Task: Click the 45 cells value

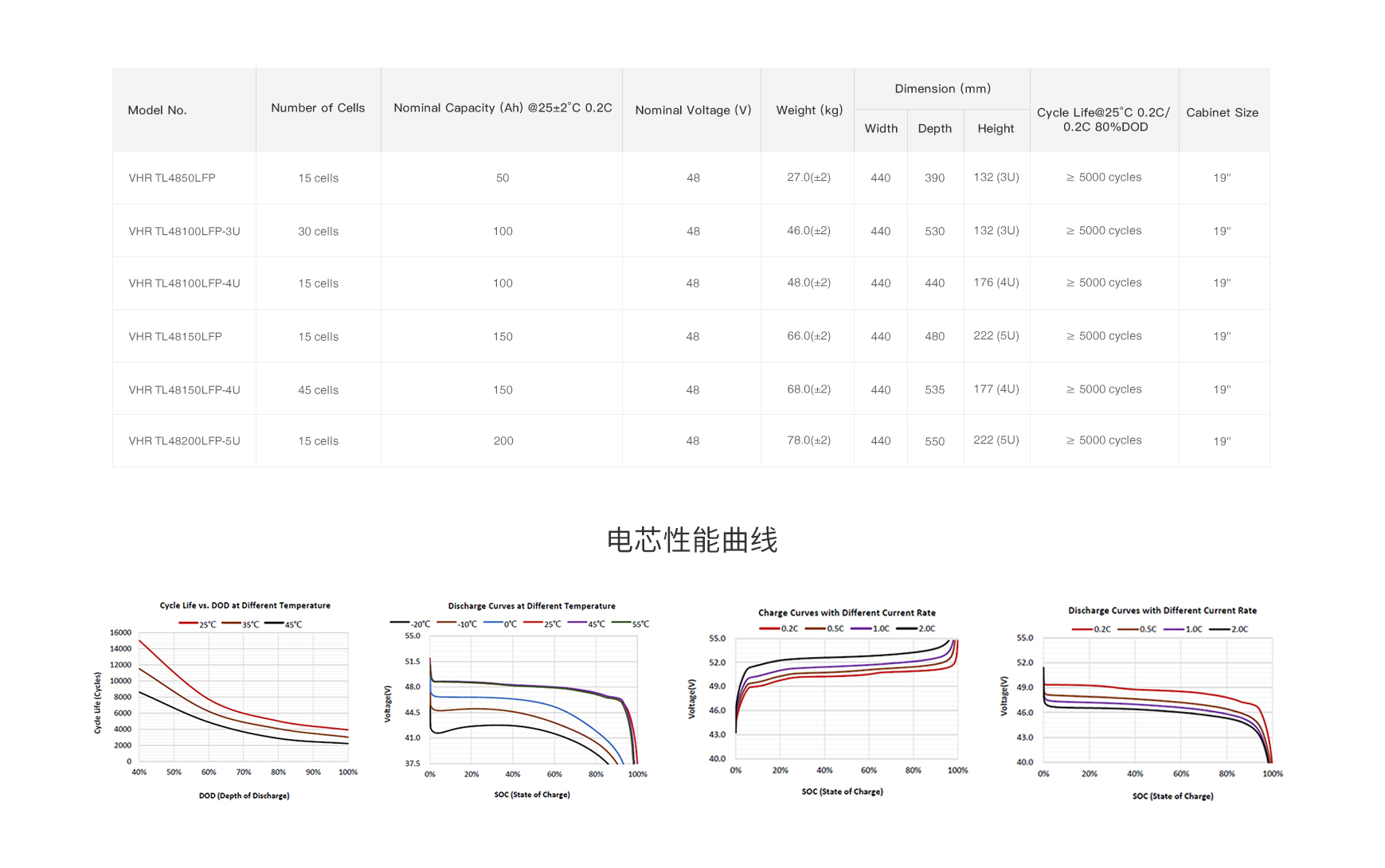Action: [x=319, y=389]
